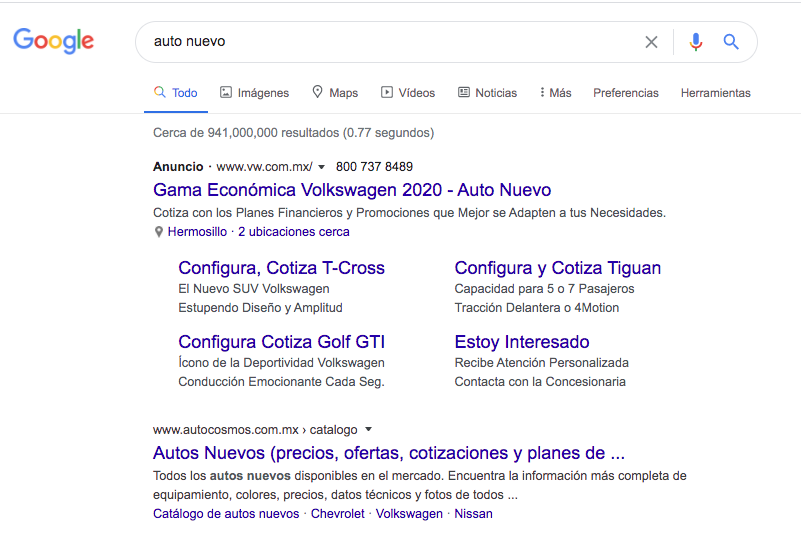Open the 'Configura, Cotiza T-Cross' link
Viewport: 801px width, 549px height.
coord(281,268)
